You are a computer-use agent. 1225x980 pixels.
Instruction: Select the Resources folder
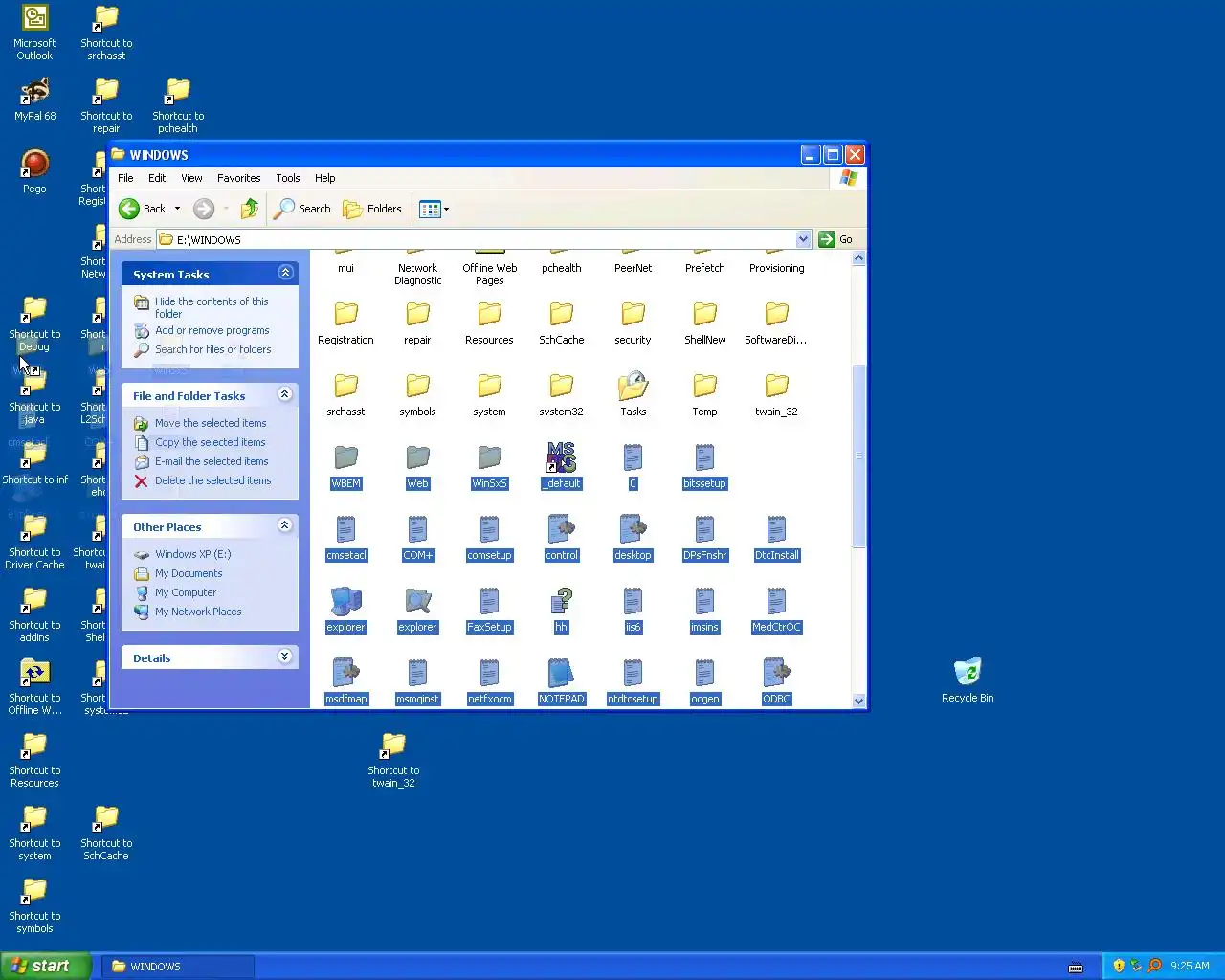point(489,323)
